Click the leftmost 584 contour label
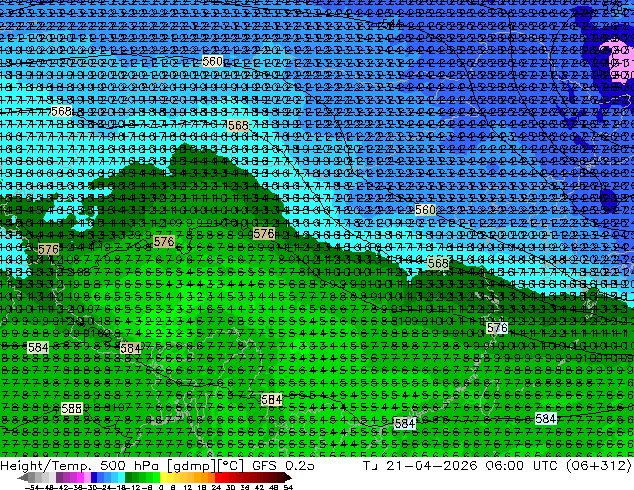634x490 pixels. click(38, 348)
